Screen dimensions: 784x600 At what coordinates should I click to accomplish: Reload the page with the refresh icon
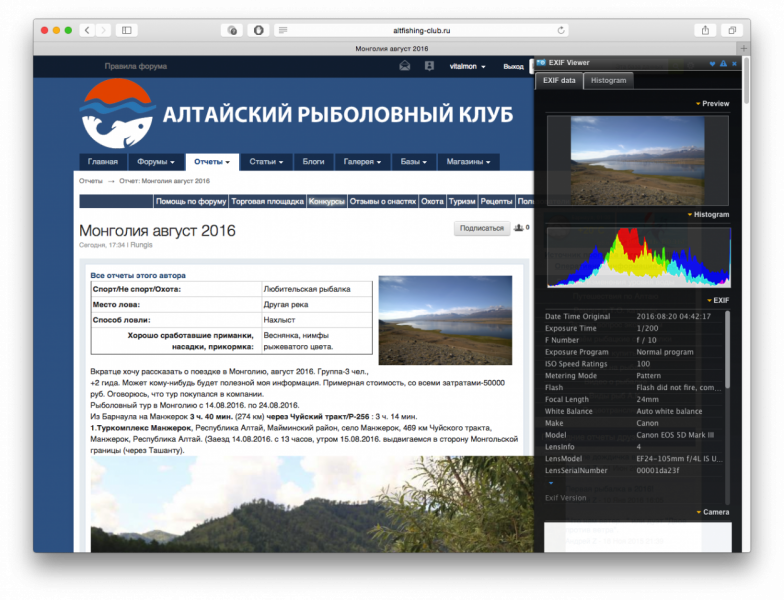tap(561, 30)
